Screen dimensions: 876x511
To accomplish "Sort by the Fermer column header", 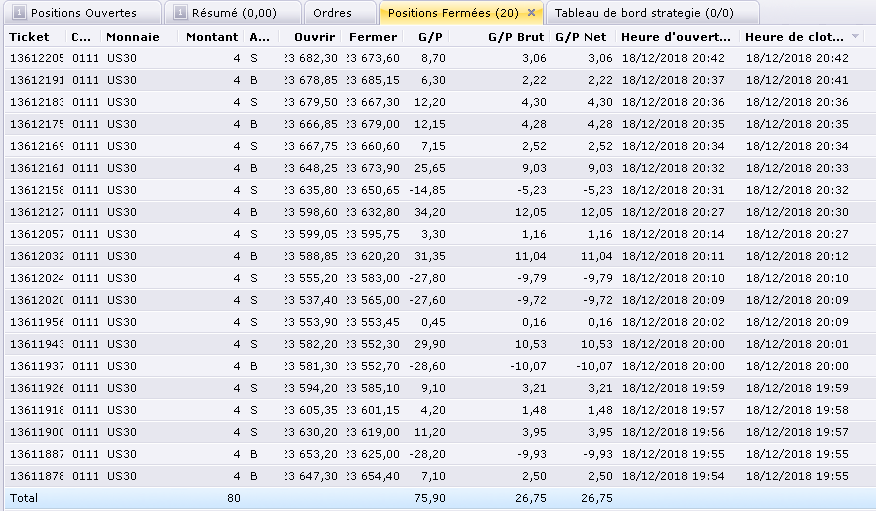I will coord(373,37).
